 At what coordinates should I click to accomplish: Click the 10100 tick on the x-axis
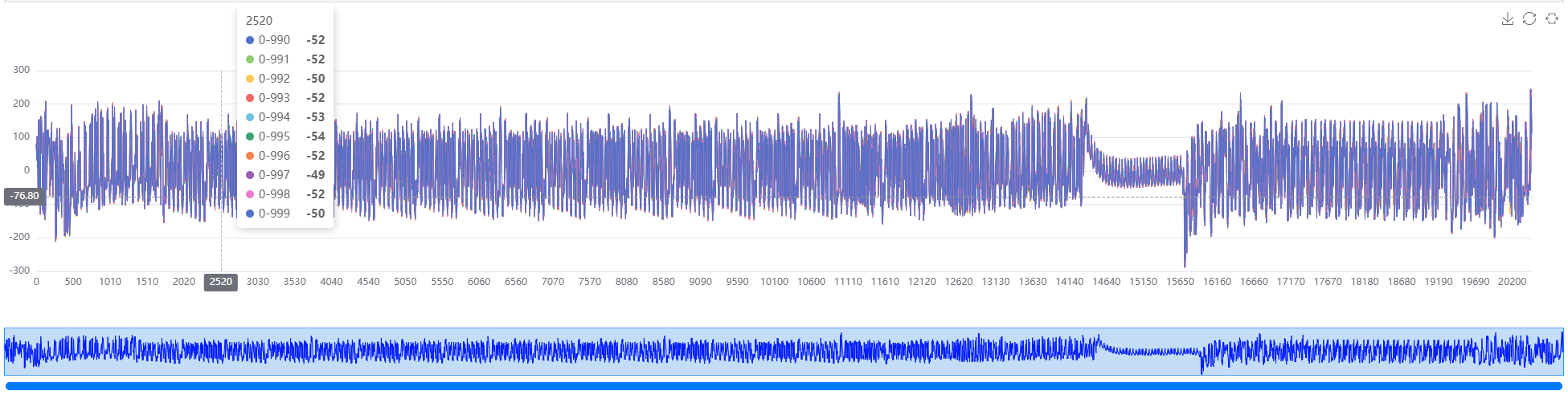pos(774,282)
